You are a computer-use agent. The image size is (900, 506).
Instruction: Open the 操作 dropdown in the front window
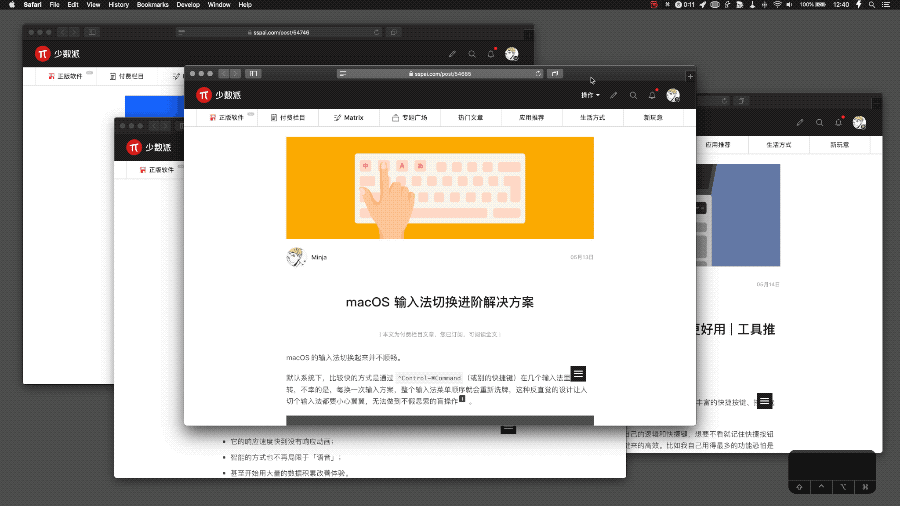[590, 95]
